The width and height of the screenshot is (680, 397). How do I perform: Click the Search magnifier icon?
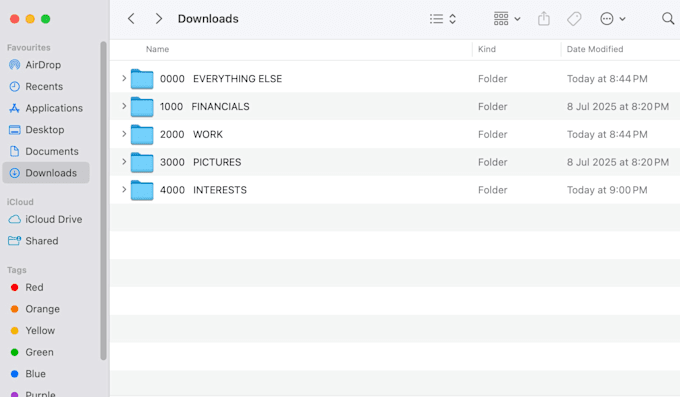668,18
